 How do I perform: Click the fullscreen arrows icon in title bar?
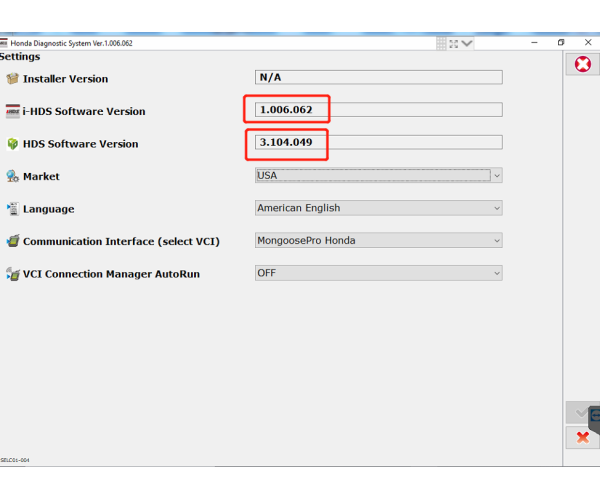[x=454, y=43]
